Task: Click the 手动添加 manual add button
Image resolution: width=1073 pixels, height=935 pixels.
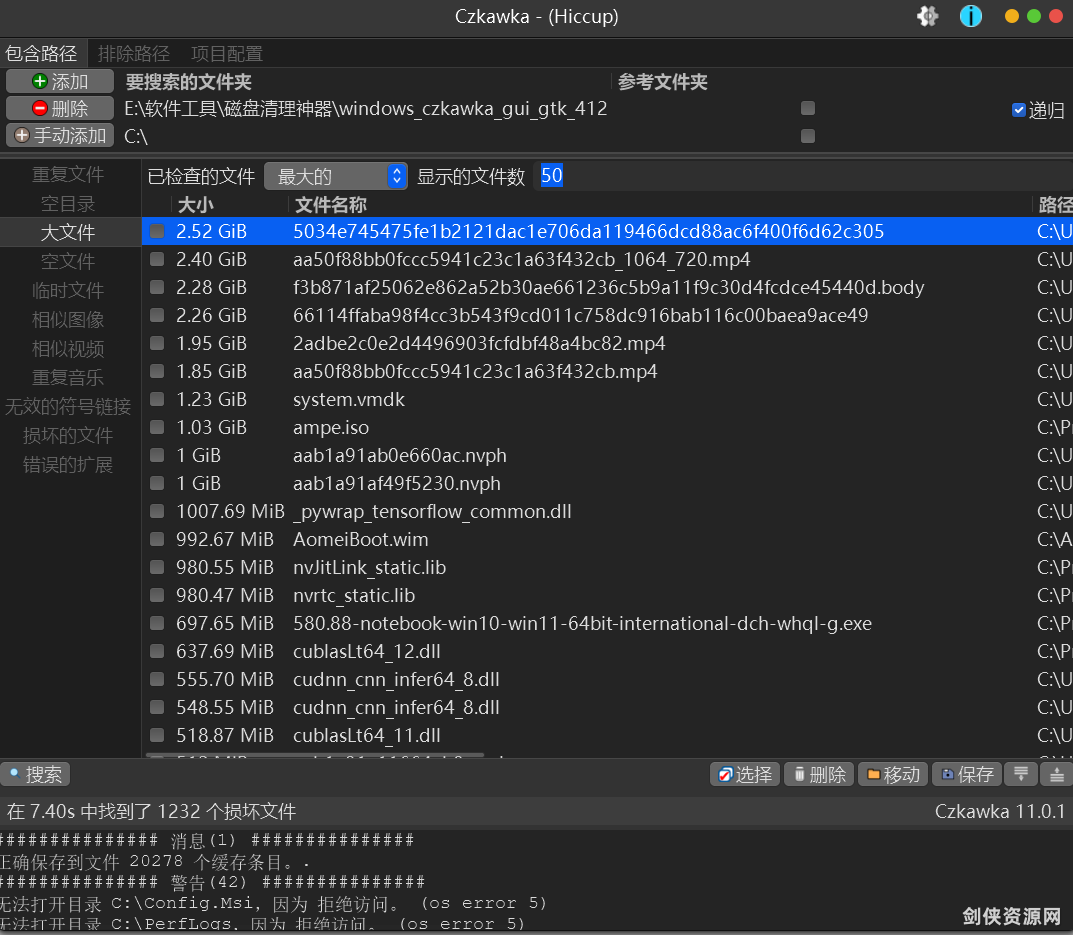Action: pyautogui.click(x=60, y=135)
